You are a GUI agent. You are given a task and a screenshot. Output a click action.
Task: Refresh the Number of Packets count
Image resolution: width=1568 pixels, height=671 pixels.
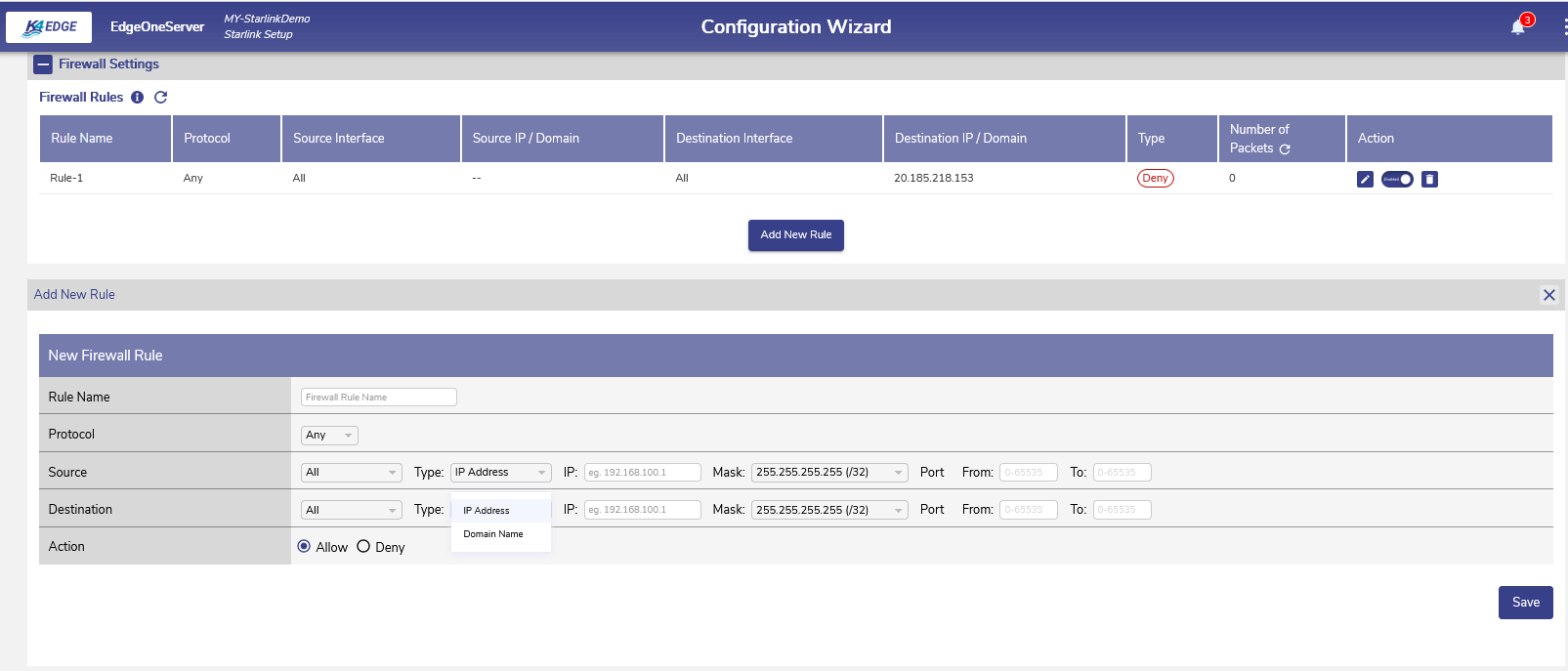click(1285, 149)
